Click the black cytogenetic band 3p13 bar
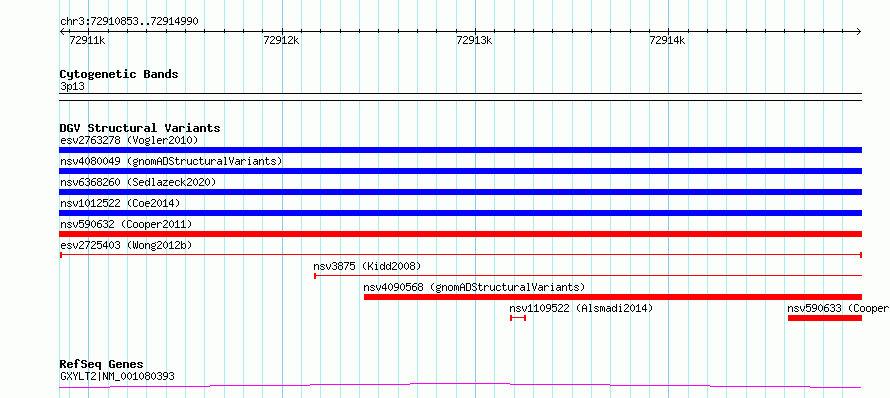 coord(460,97)
